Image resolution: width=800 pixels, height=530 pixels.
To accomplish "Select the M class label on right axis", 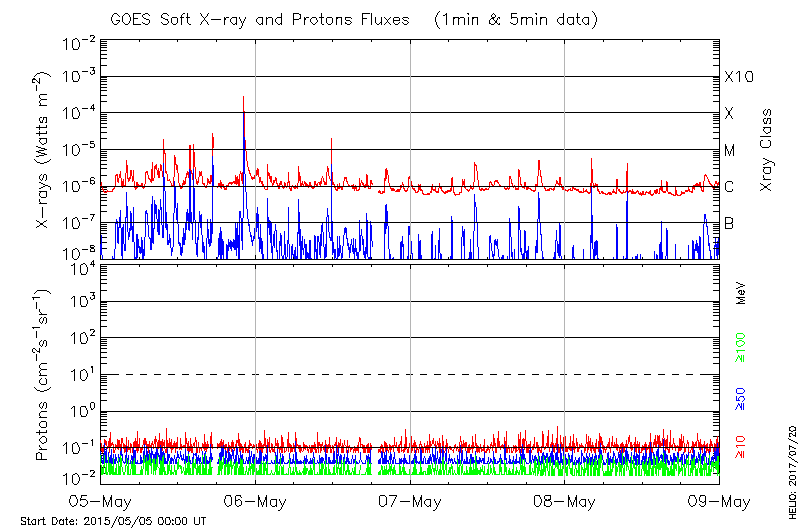I will coord(730,150).
